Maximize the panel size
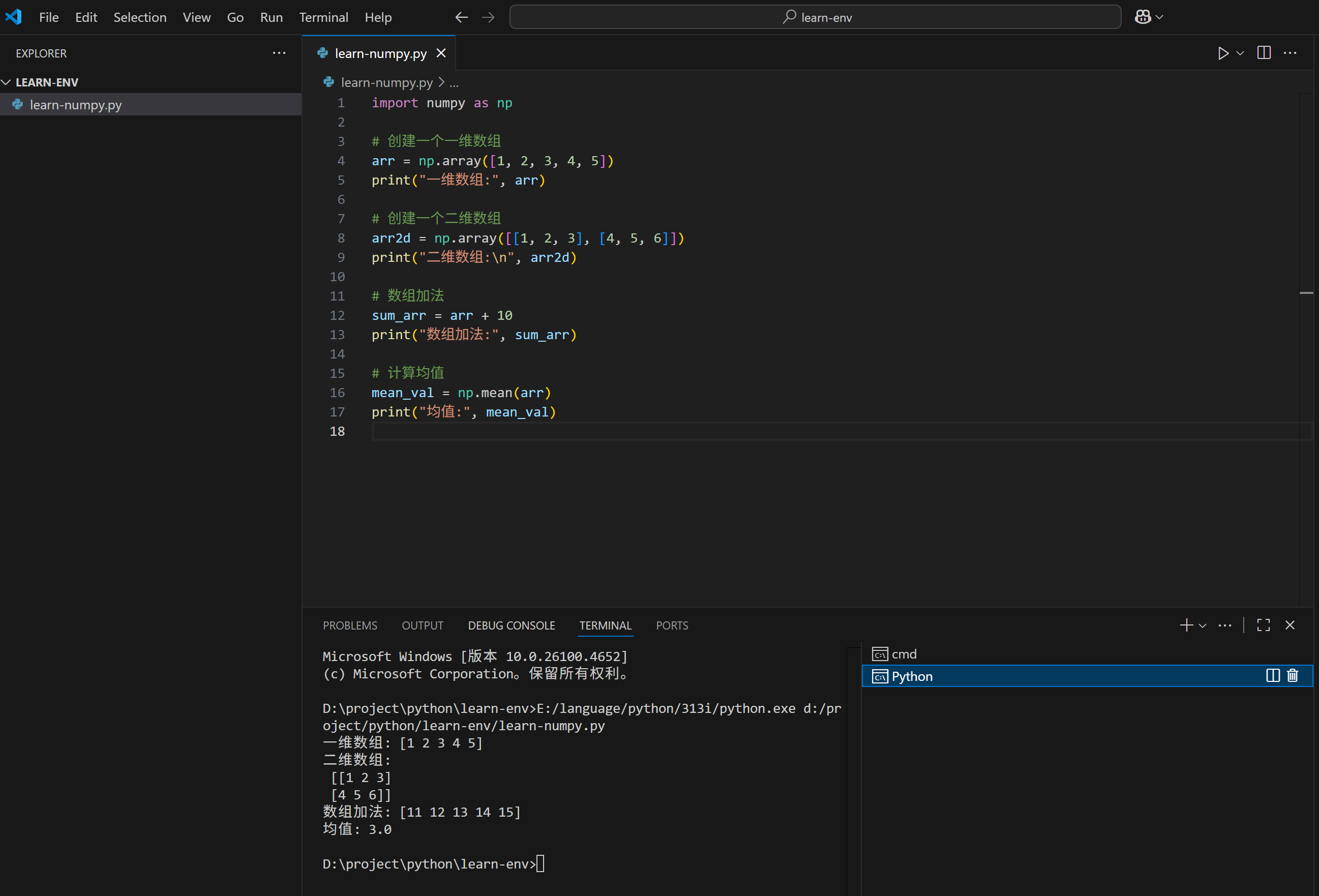 (1264, 625)
